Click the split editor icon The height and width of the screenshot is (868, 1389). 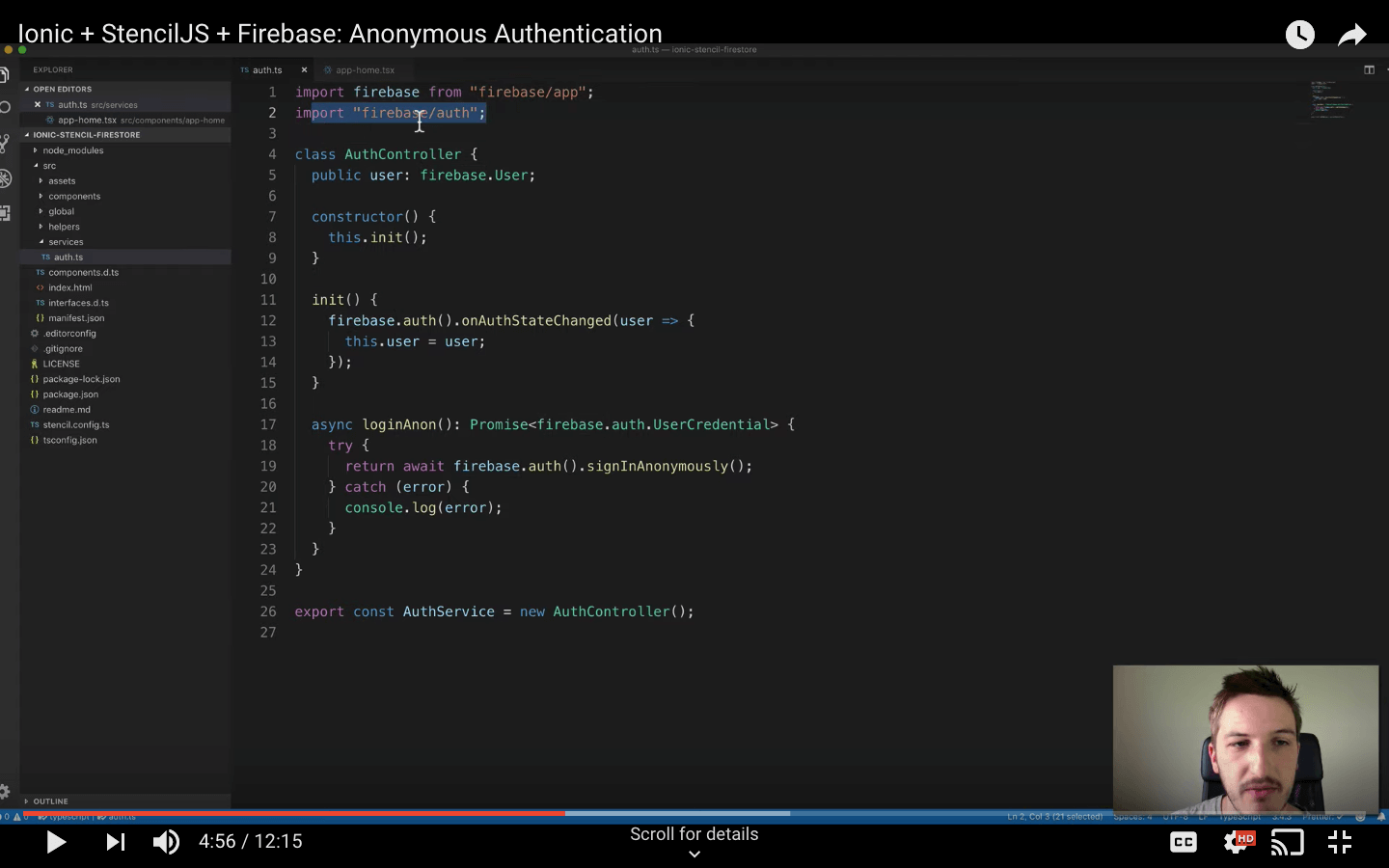(x=1369, y=69)
